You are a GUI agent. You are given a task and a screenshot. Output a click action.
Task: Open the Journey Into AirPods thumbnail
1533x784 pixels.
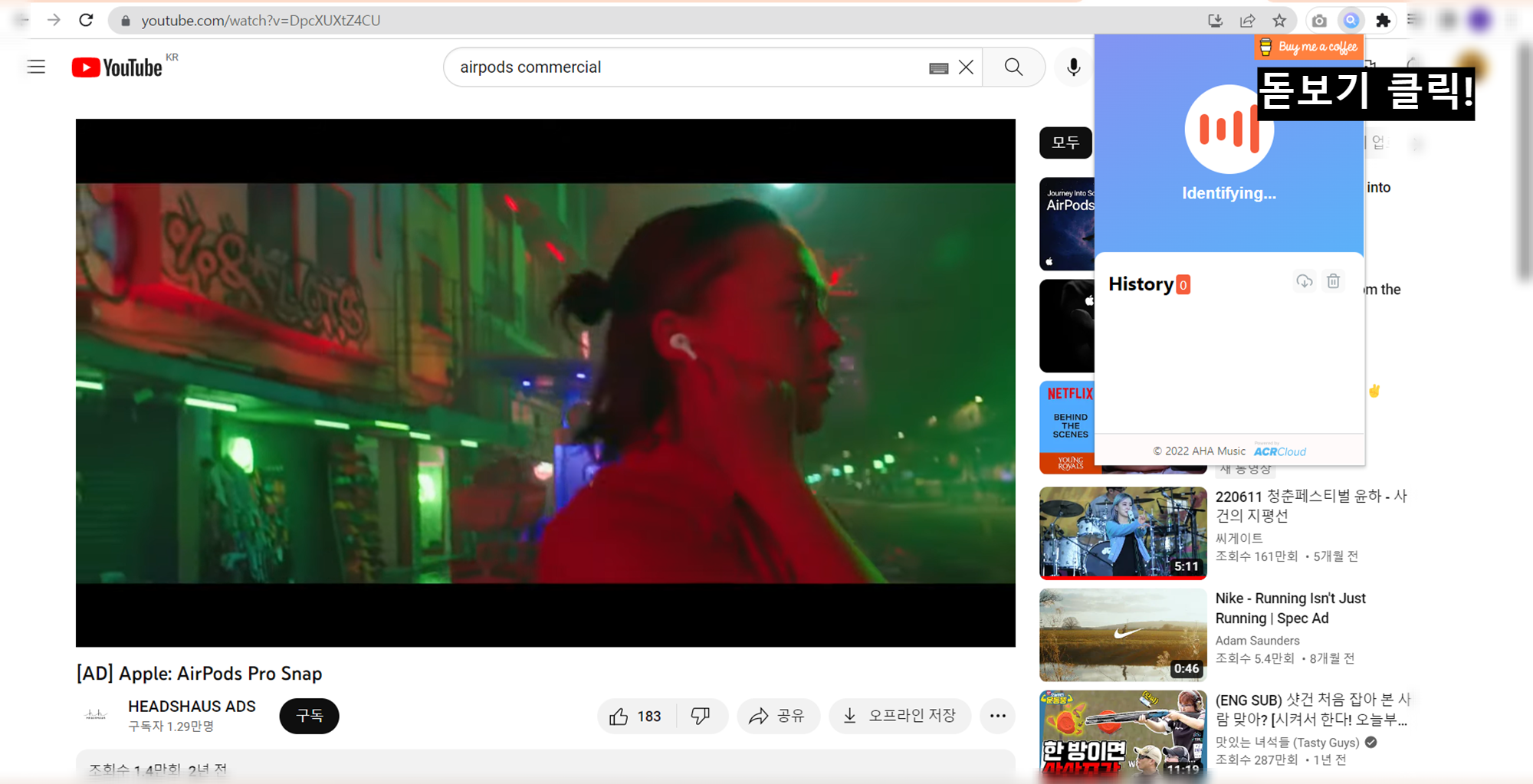pos(1067,224)
